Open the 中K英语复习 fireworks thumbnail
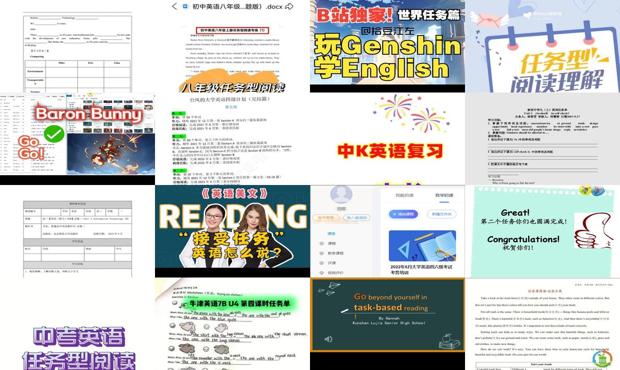The height and width of the screenshot is (370, 620). pos(388,139)
